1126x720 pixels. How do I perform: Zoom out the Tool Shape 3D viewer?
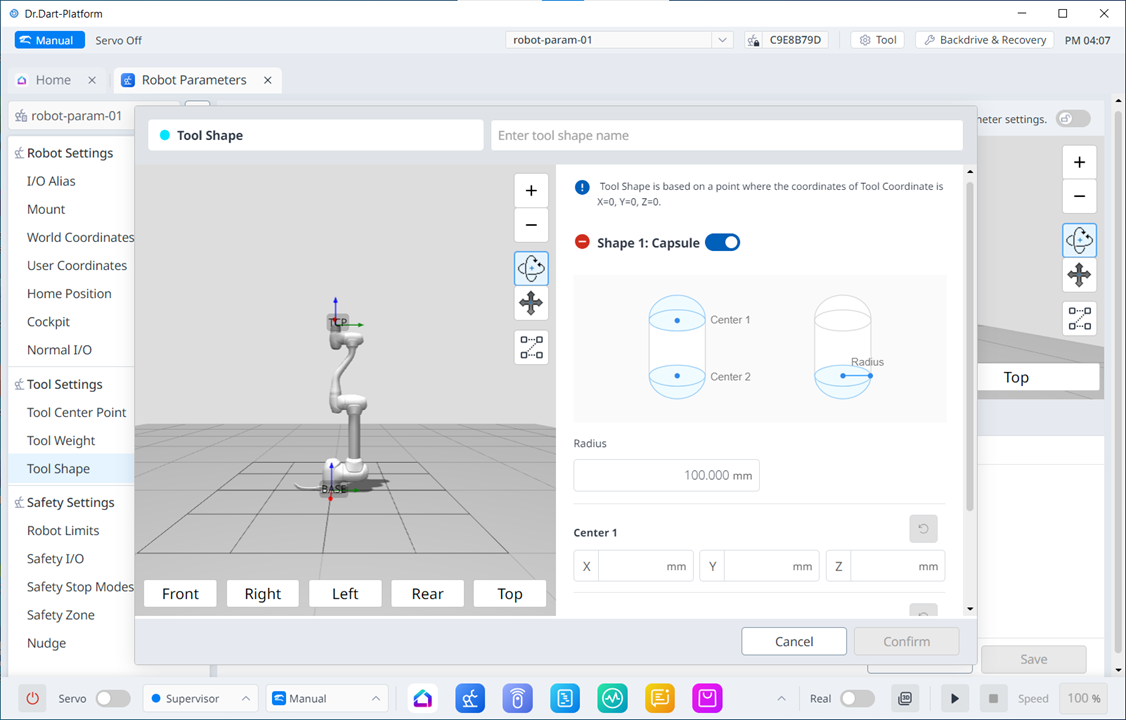(531, 225)
